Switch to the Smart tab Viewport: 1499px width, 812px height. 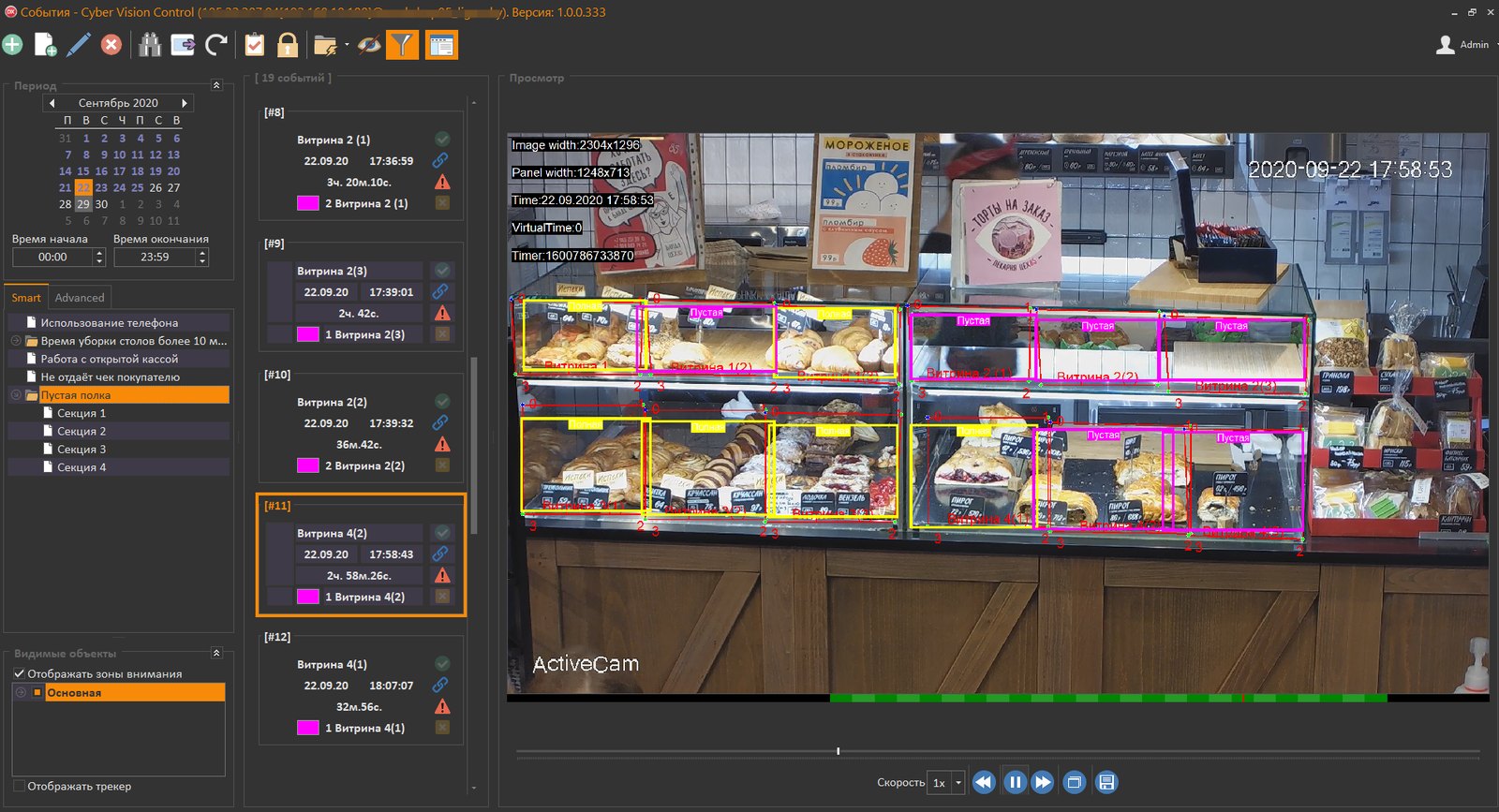(x=26, y=298)
